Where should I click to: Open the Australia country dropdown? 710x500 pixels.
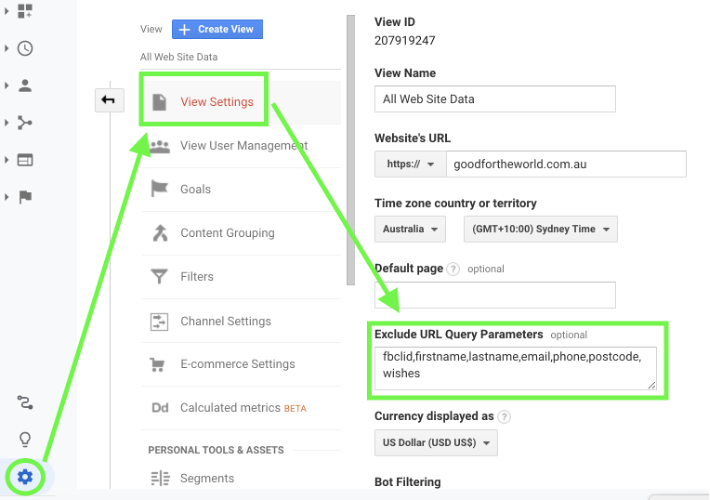(x=410, y=229)
